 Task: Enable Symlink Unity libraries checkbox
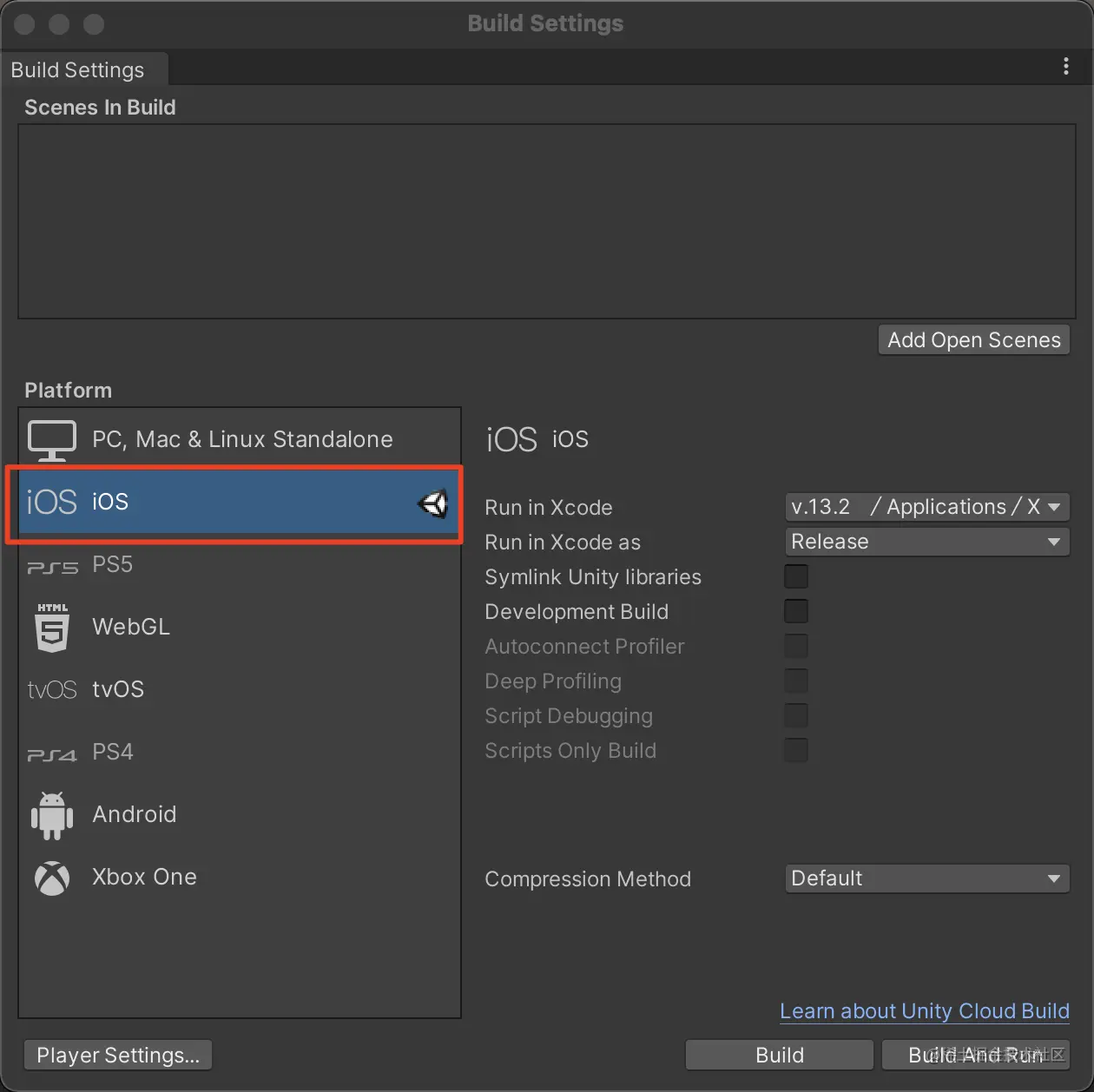click(796, 576)
